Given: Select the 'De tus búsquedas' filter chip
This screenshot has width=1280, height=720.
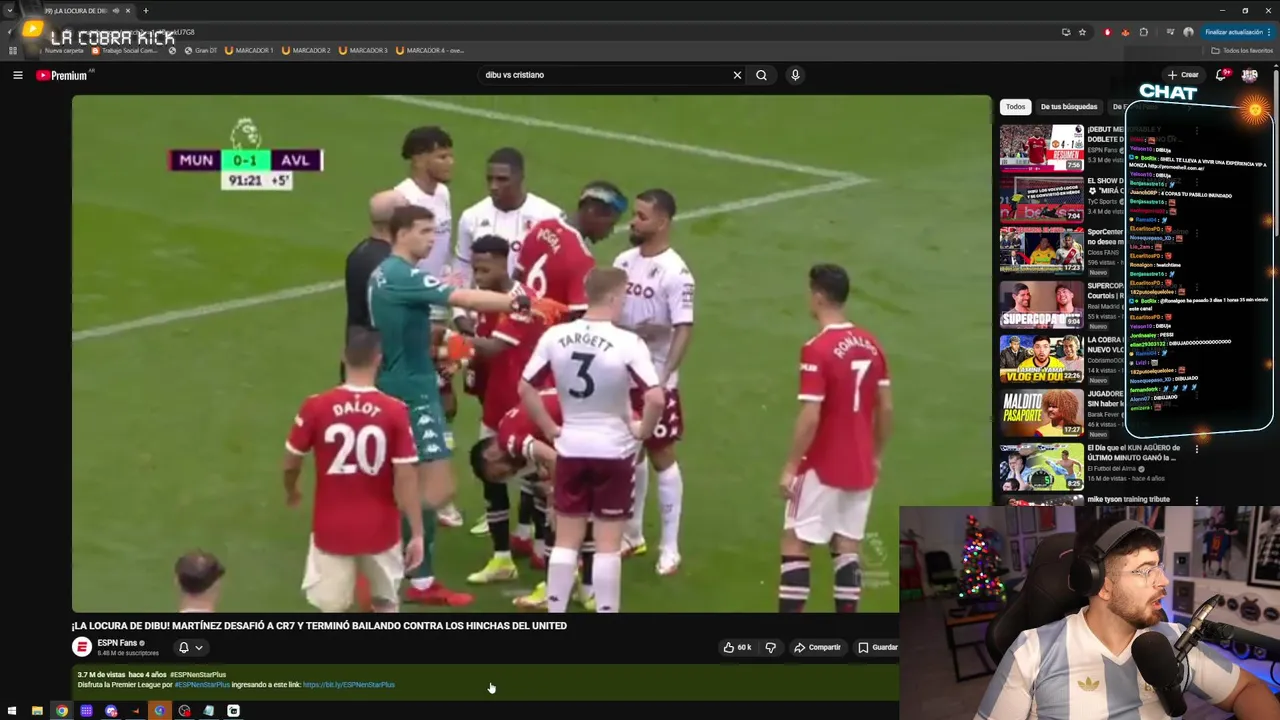Looking at the screenshot, I should click(1069, 107).
